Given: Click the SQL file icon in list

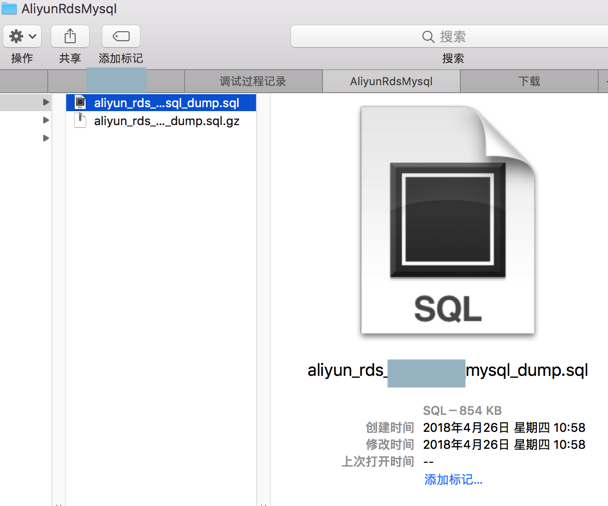Looking at the screenshot, I should tap(80, 102).
